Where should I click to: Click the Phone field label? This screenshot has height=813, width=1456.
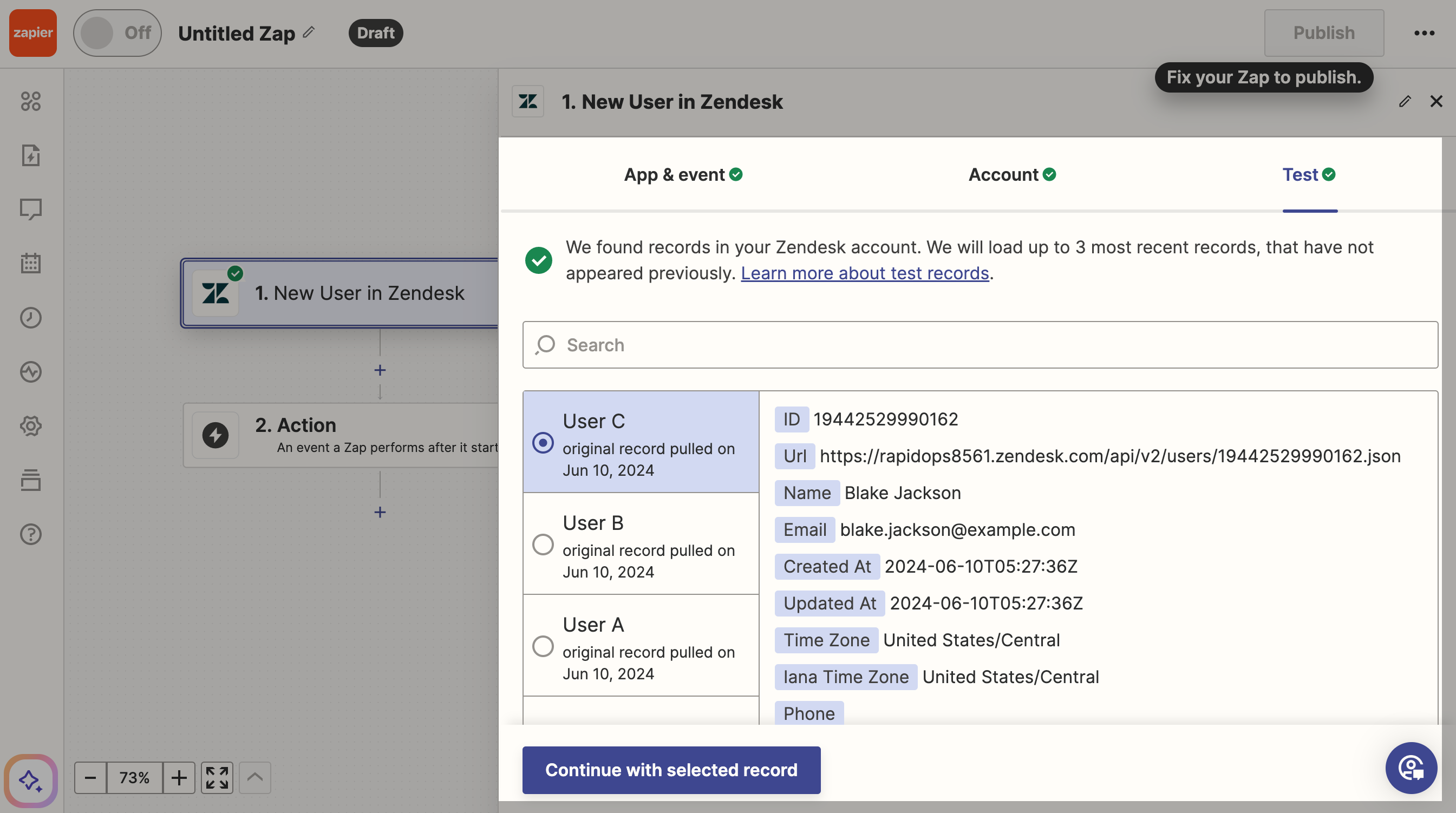(x=809, y=713)
